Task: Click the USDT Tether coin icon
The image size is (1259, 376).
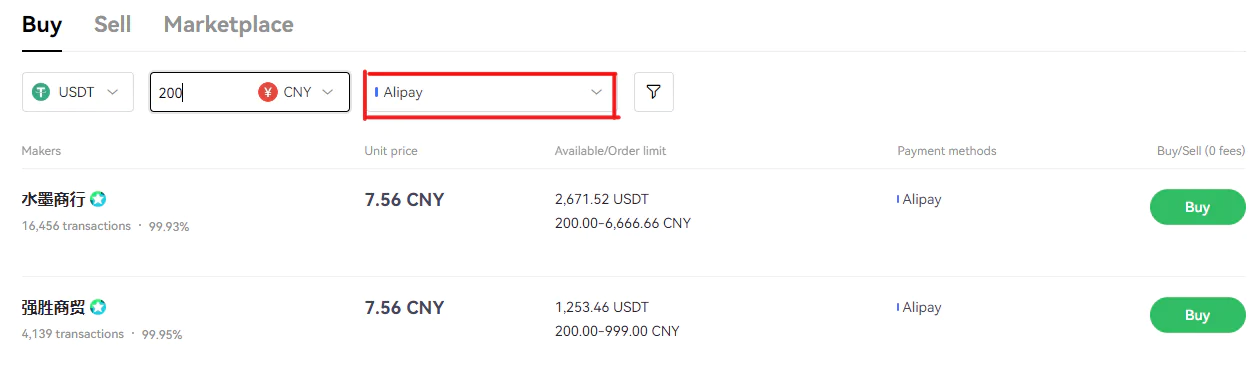Action: tap(41, 92)
